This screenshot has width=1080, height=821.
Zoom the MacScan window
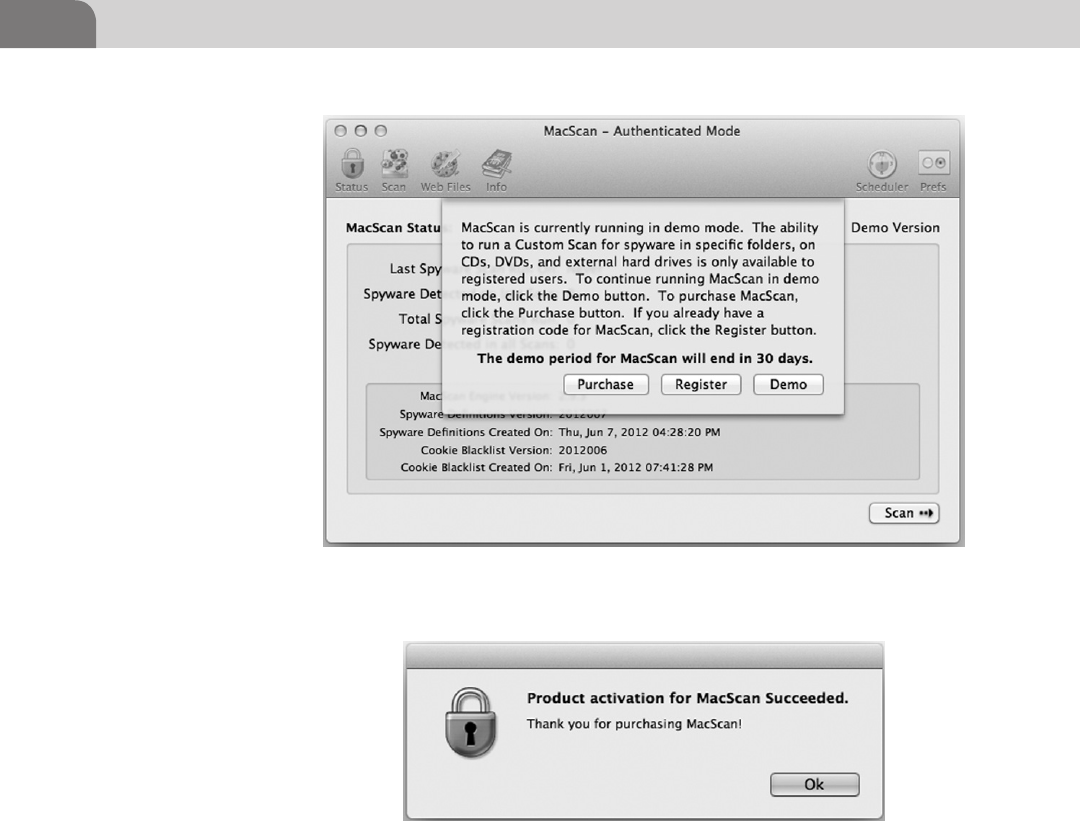[x=380, y=131]
